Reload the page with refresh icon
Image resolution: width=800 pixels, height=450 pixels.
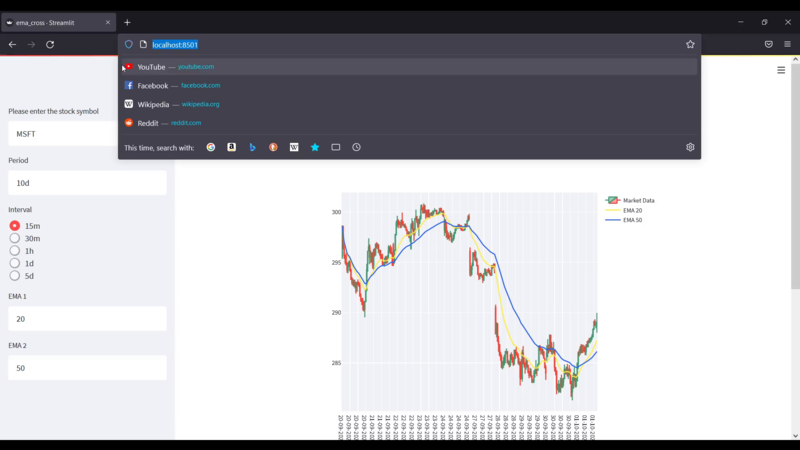50,44
